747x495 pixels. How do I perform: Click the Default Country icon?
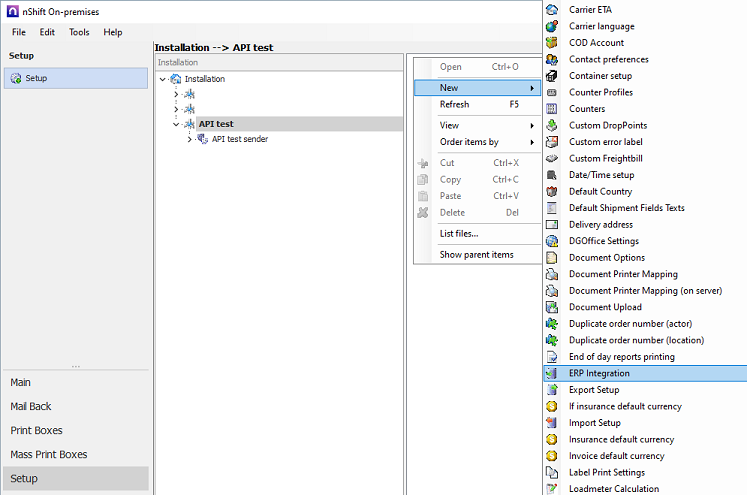[551, 191]
